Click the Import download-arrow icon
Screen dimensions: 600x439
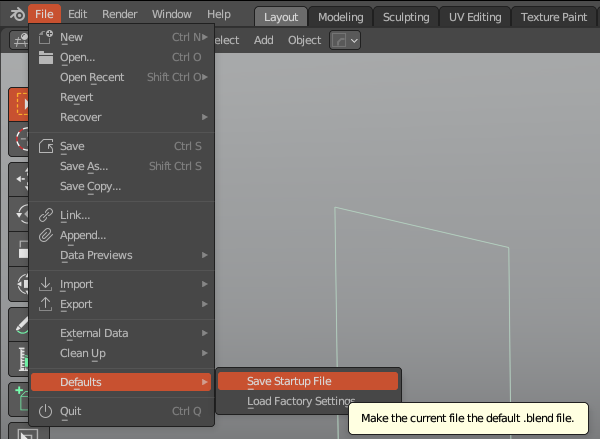click(x=46, y=284)
